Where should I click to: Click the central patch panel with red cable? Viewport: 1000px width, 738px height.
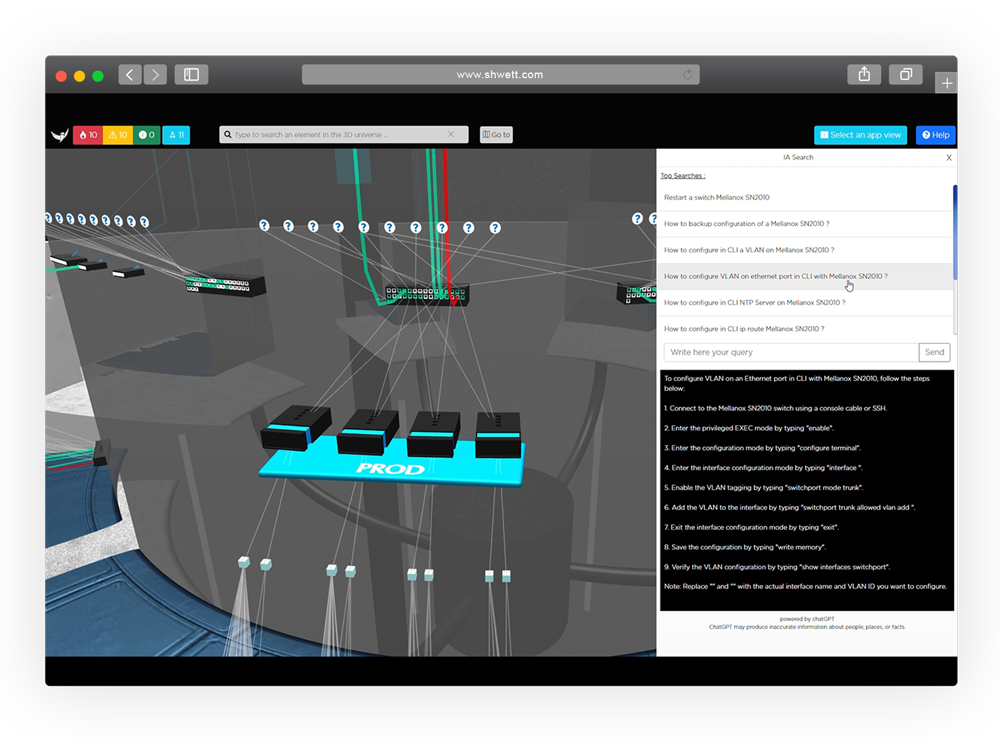(x=426, y=295)
